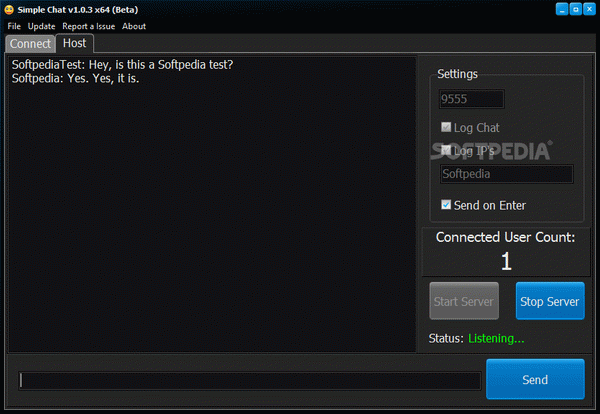The width and height of the screenshot is (600, 414).
Task: Click the Stop Server button
Action: point(550,301)
